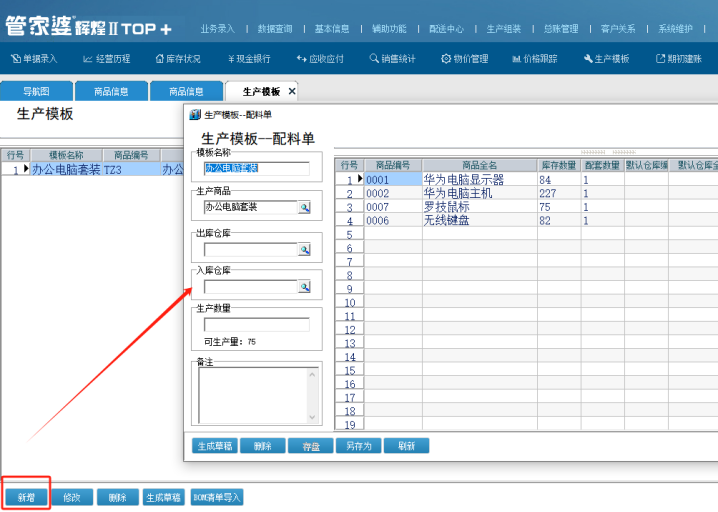Viewport: 718px width, 512px height.
Task: Select the 办公电脑套装 row in the template list
Action: pos(92,169)
